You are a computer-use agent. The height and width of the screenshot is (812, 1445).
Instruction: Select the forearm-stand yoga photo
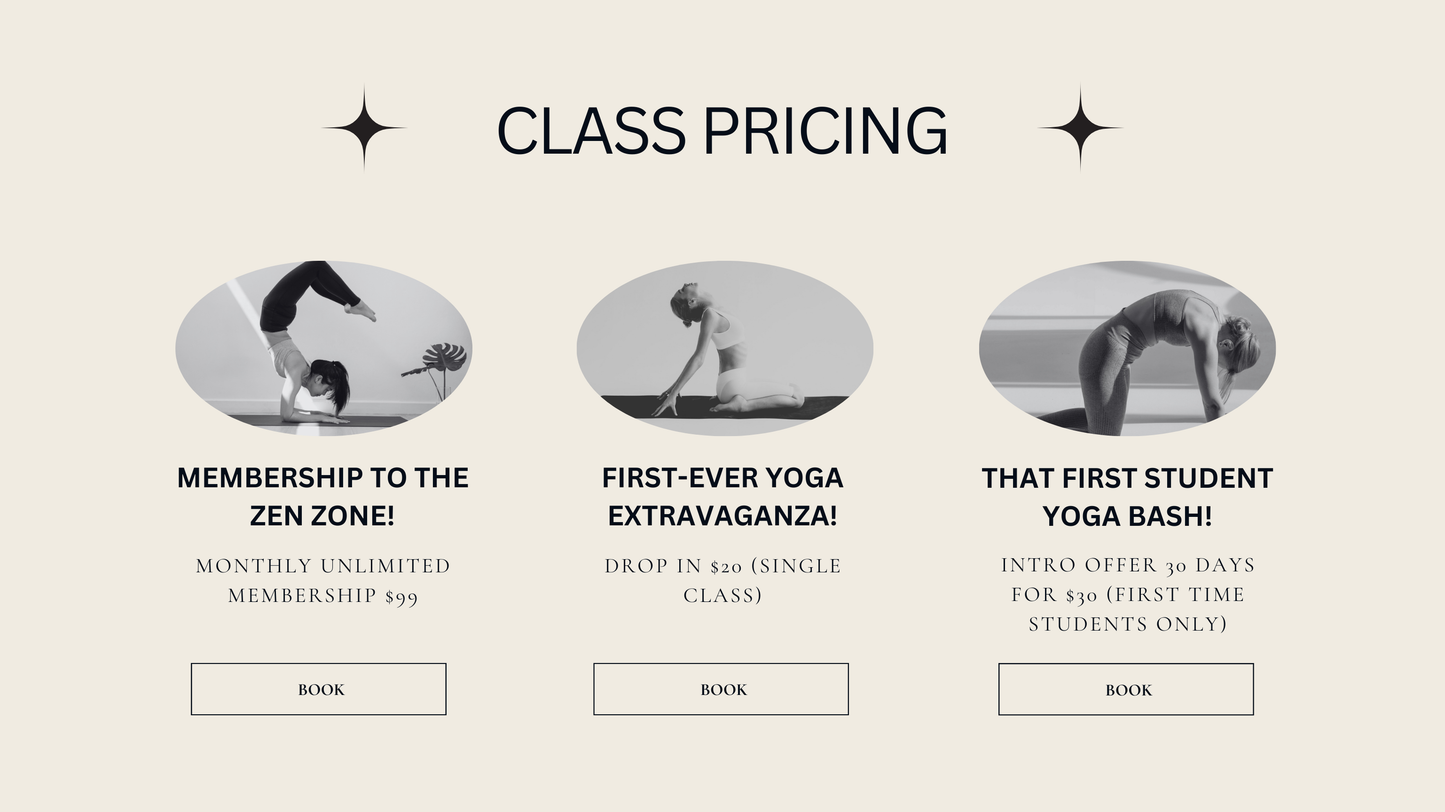click(323, 347)
